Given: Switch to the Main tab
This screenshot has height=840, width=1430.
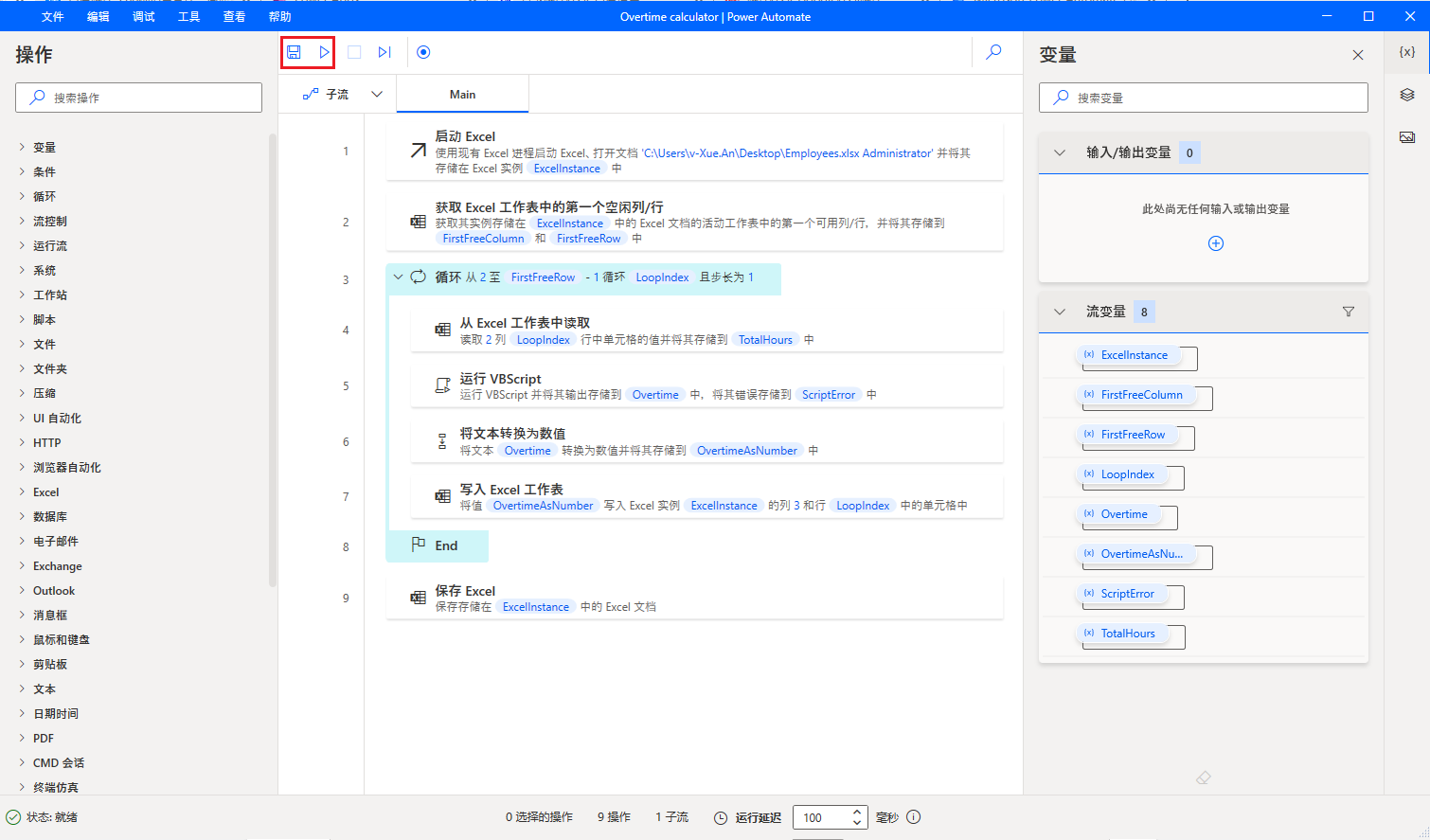Looking at the screenshot, I should [x=462, y=94].
